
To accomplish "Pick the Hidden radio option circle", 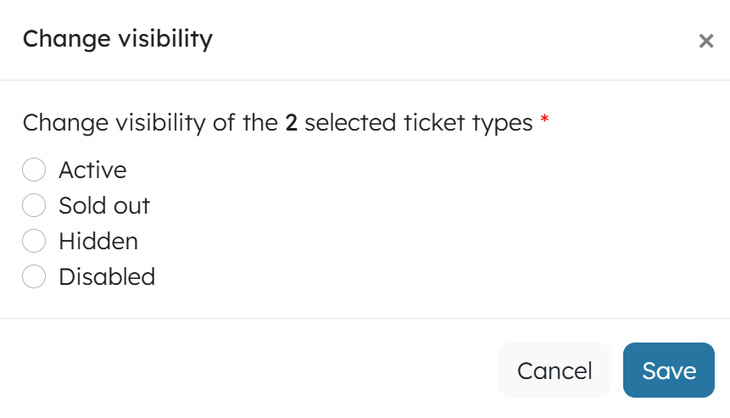I will 34,241.
